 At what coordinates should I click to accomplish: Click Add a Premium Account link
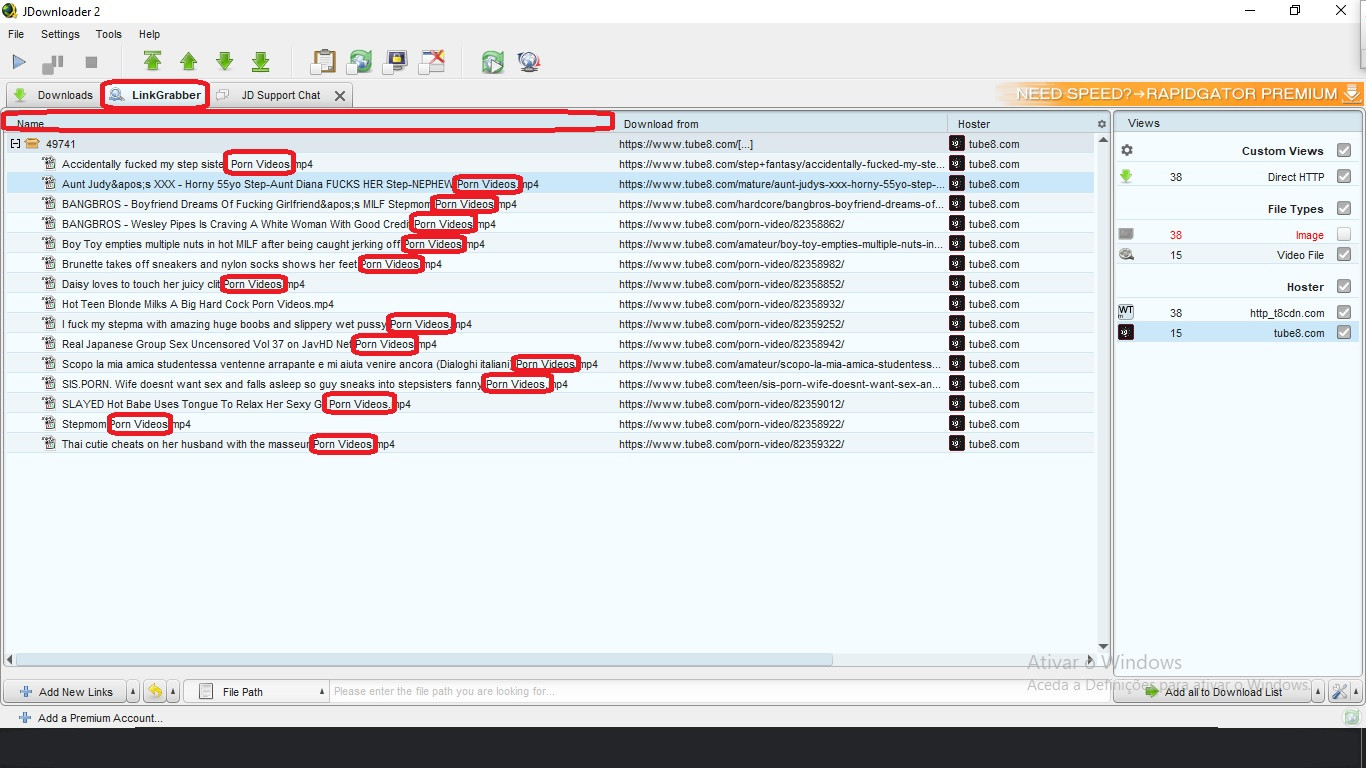point(90,718)
